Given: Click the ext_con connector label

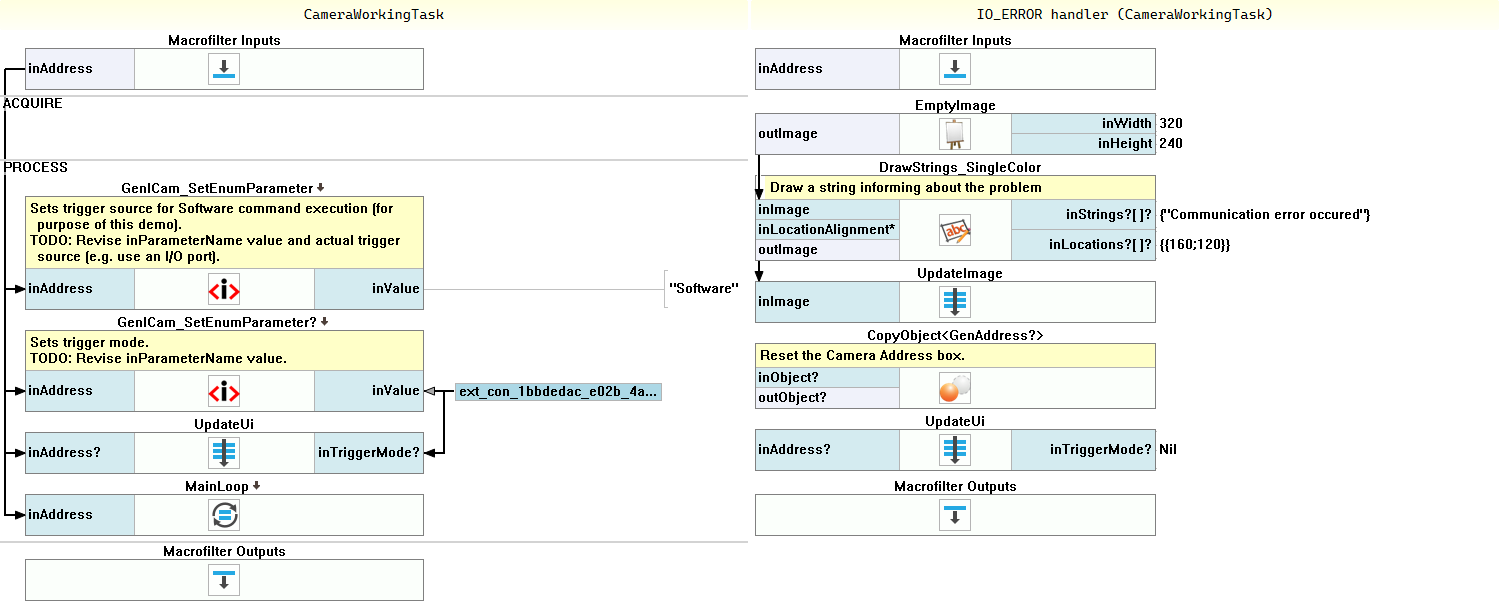Looking at the screenshot, I should 558,391.
